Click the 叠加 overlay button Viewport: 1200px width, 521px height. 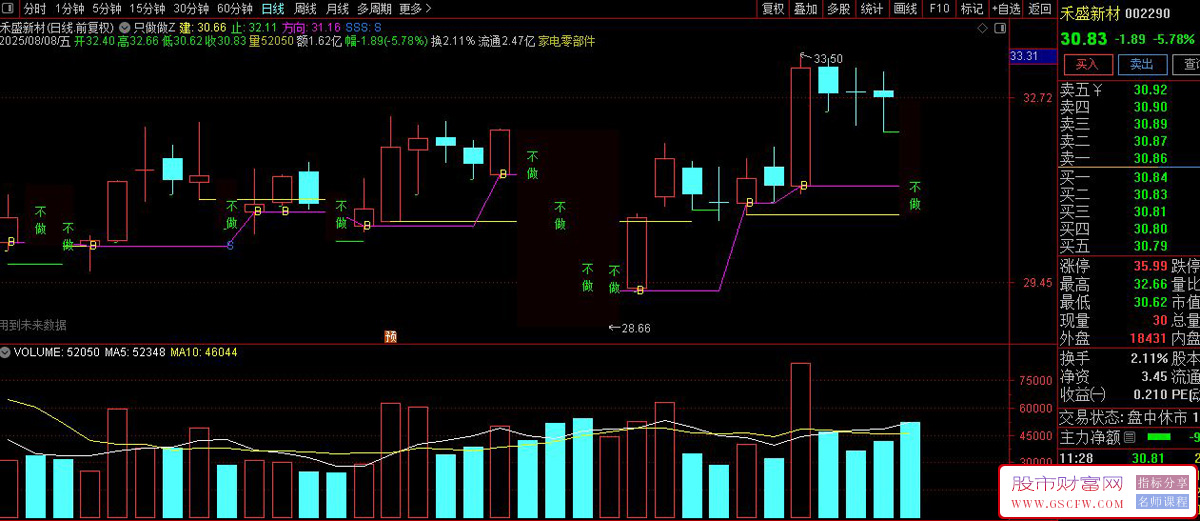[805, 8]
